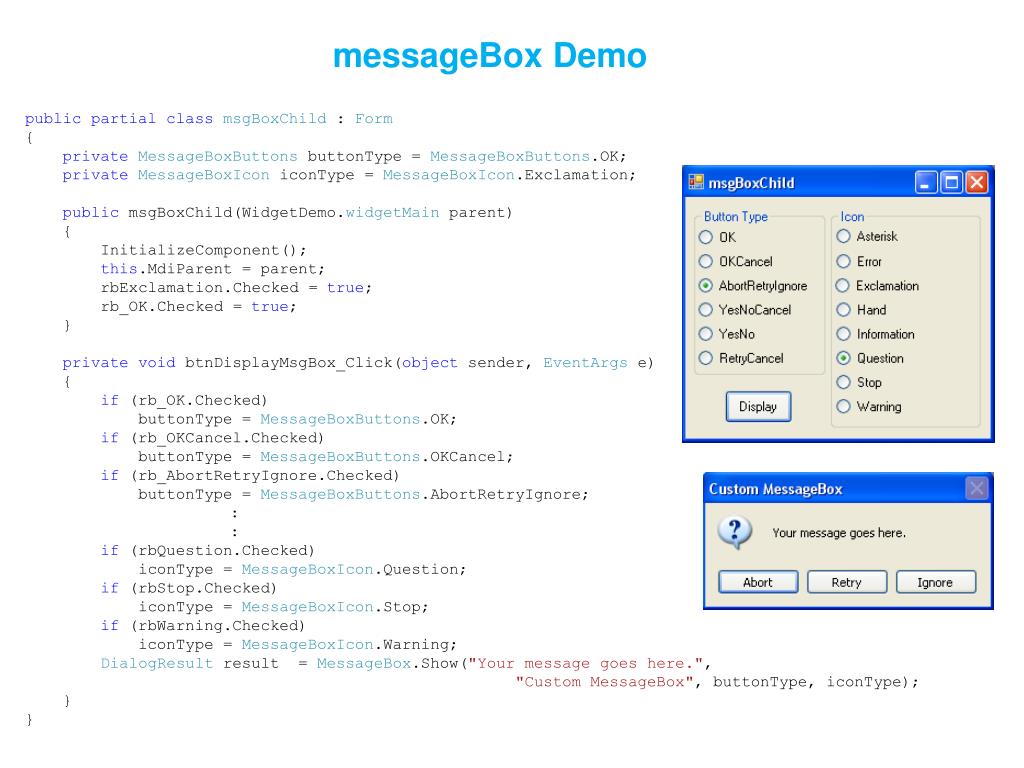This screenshot has width=1024, height=768.
Task: Click disabled close X on Custom MessageBox
Action: pyautogui.click(x=976, y=488)
